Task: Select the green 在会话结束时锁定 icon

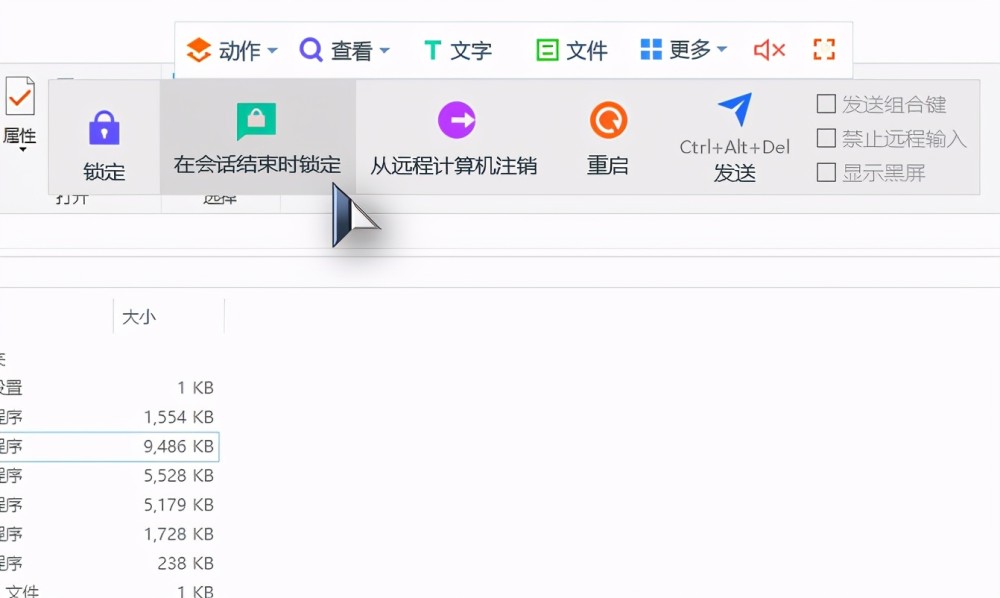Action: [x=256, y=120]
